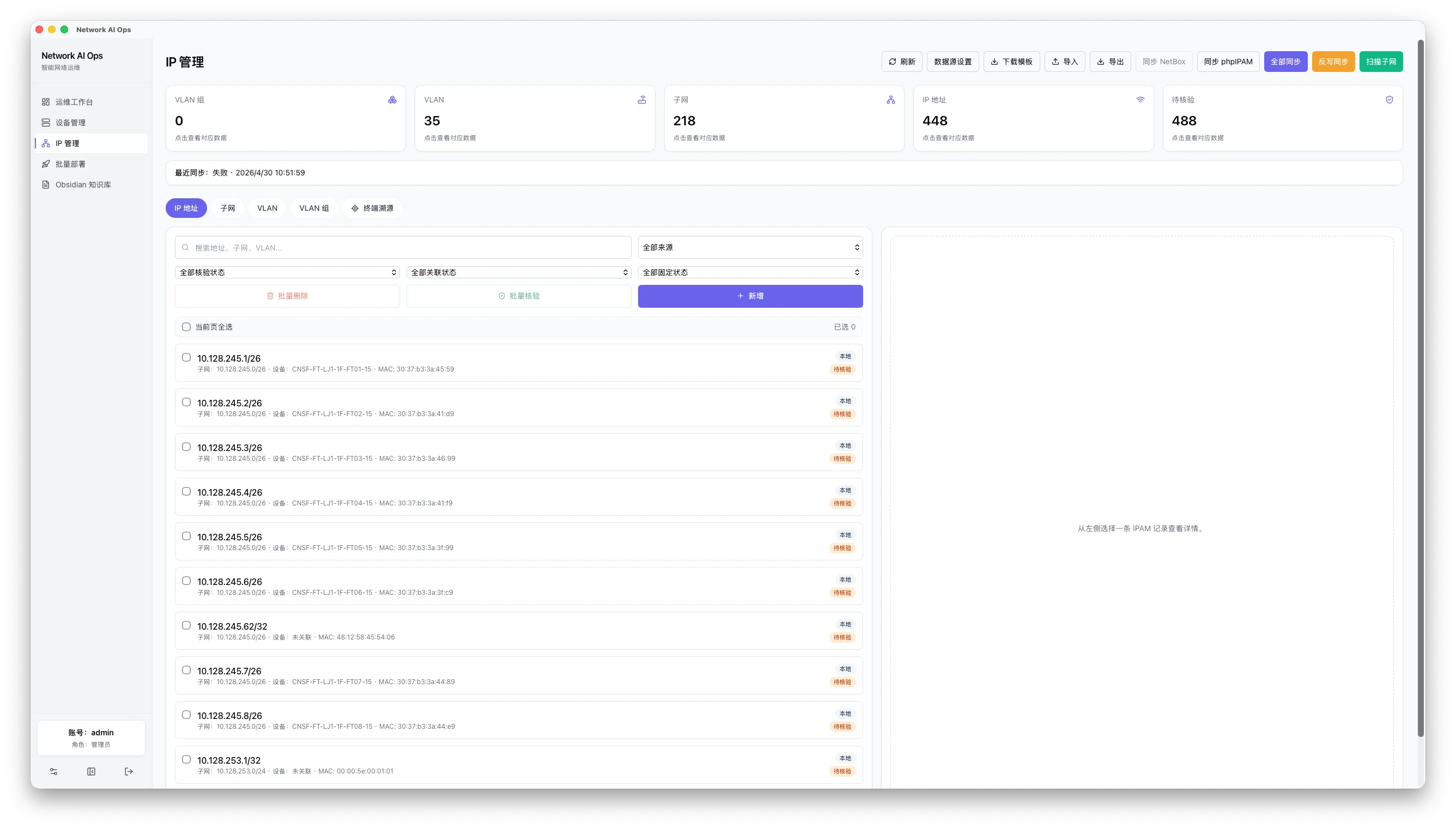Open the 全部来源 dropdown
This screenshot has height=829, width=1456.
pyautogui.click(x=750, y=248)
